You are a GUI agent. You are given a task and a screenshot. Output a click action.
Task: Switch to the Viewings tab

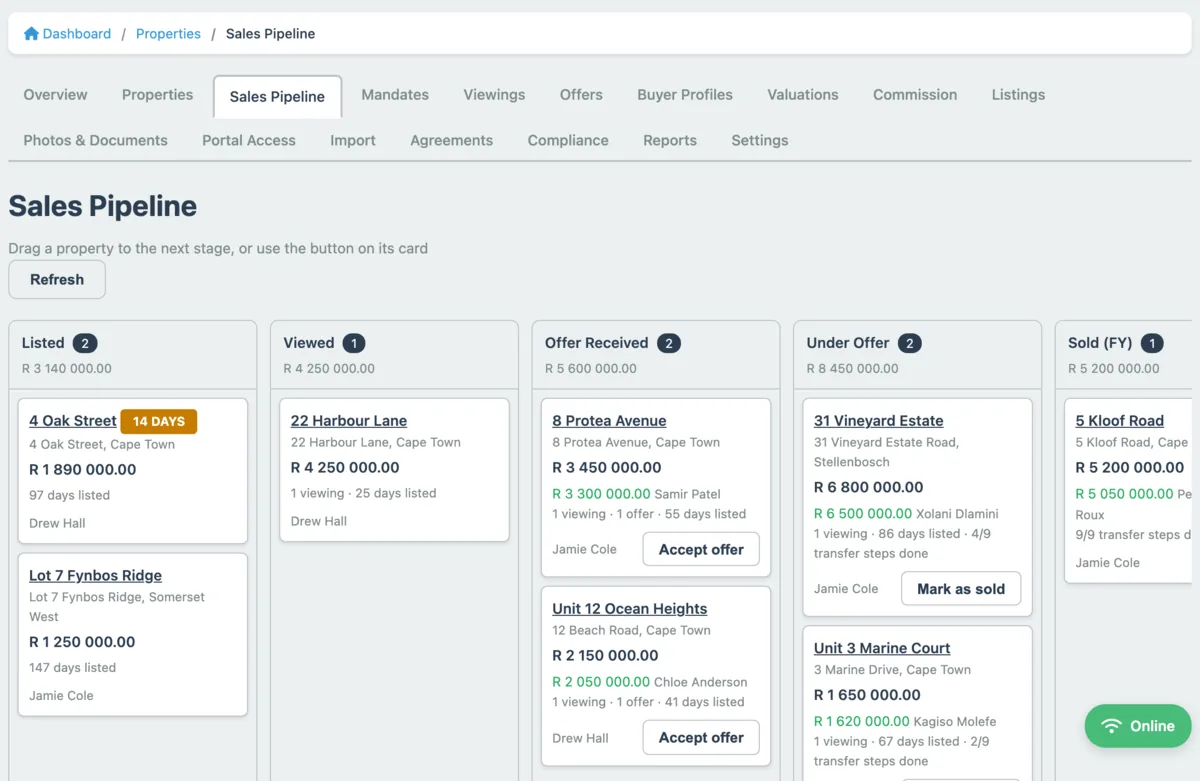[x=494, y=95]
